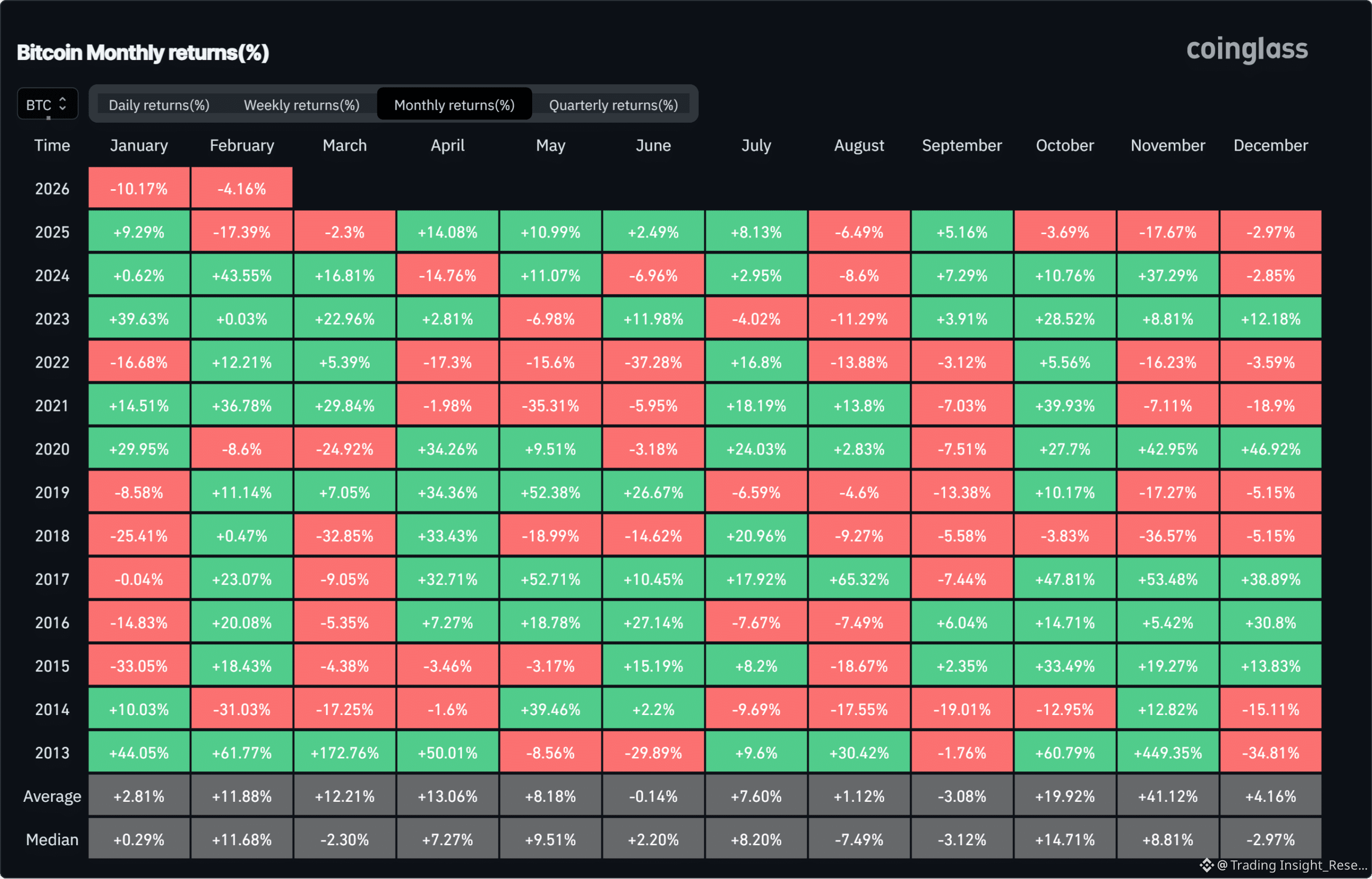Viewport: 1372px width, 879px height.
Task: Click the 2024 February +43.55% cell
Action: pyautogui.click(x=241, y=275)
